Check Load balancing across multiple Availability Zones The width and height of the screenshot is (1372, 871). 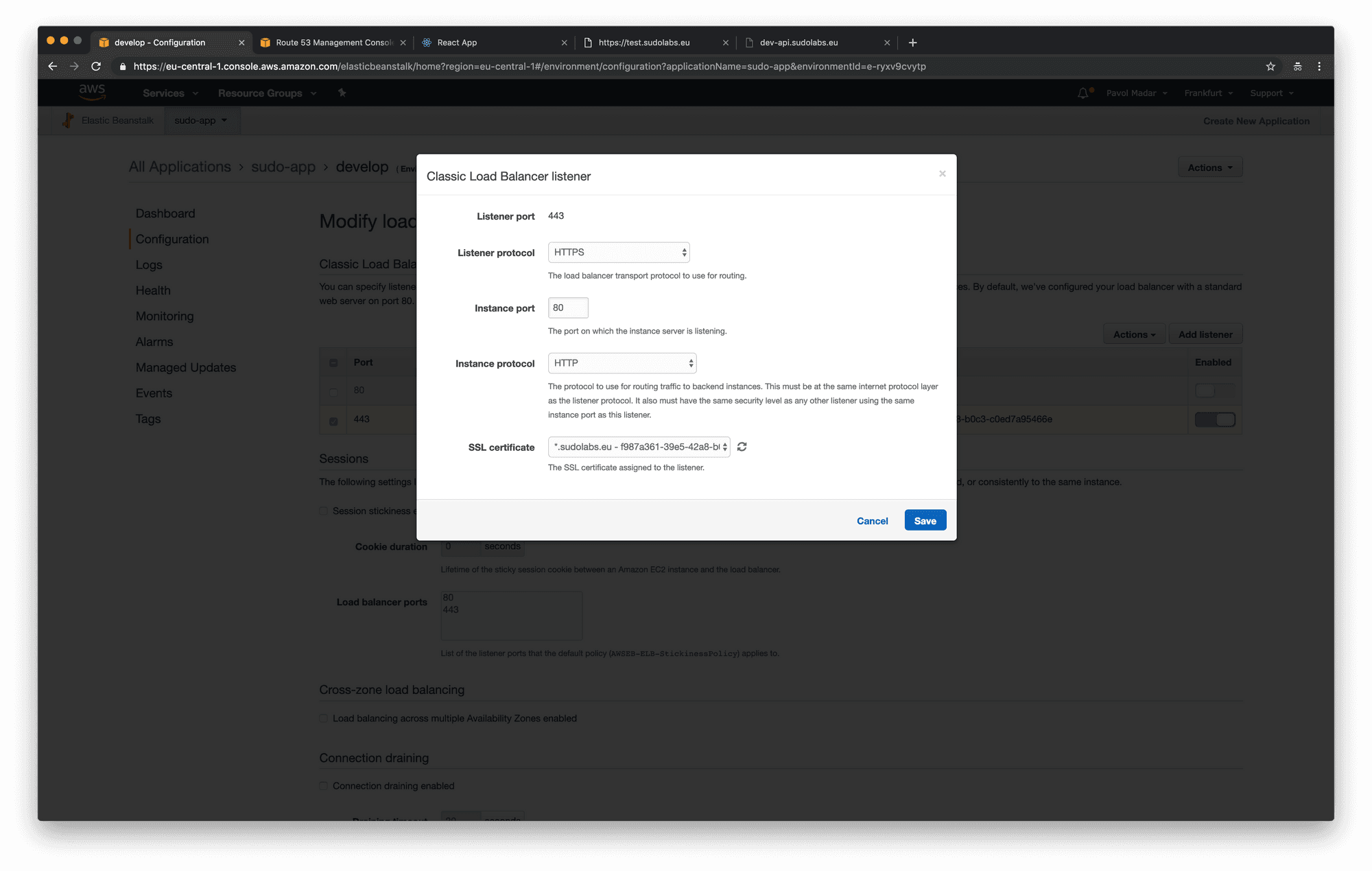323,719
